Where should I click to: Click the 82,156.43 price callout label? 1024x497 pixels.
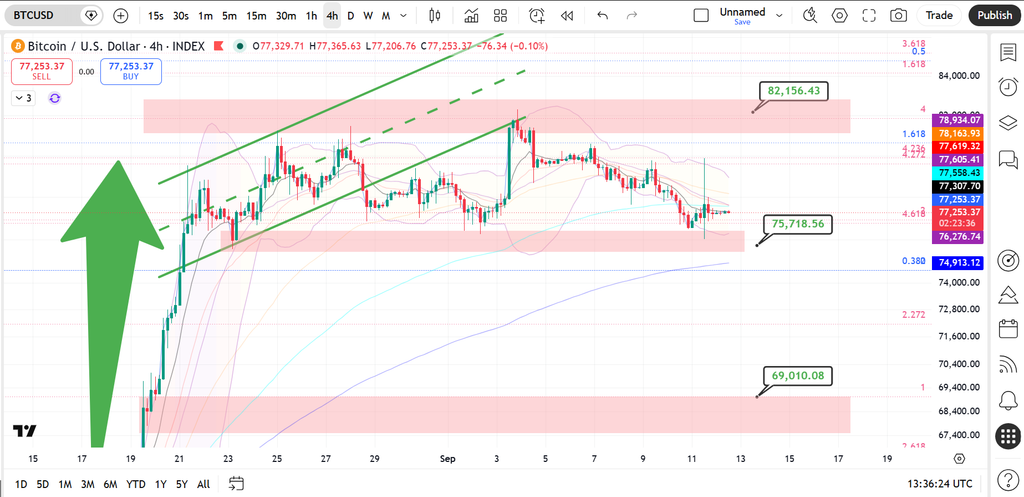pyautogui.click(x=794, y=91)
